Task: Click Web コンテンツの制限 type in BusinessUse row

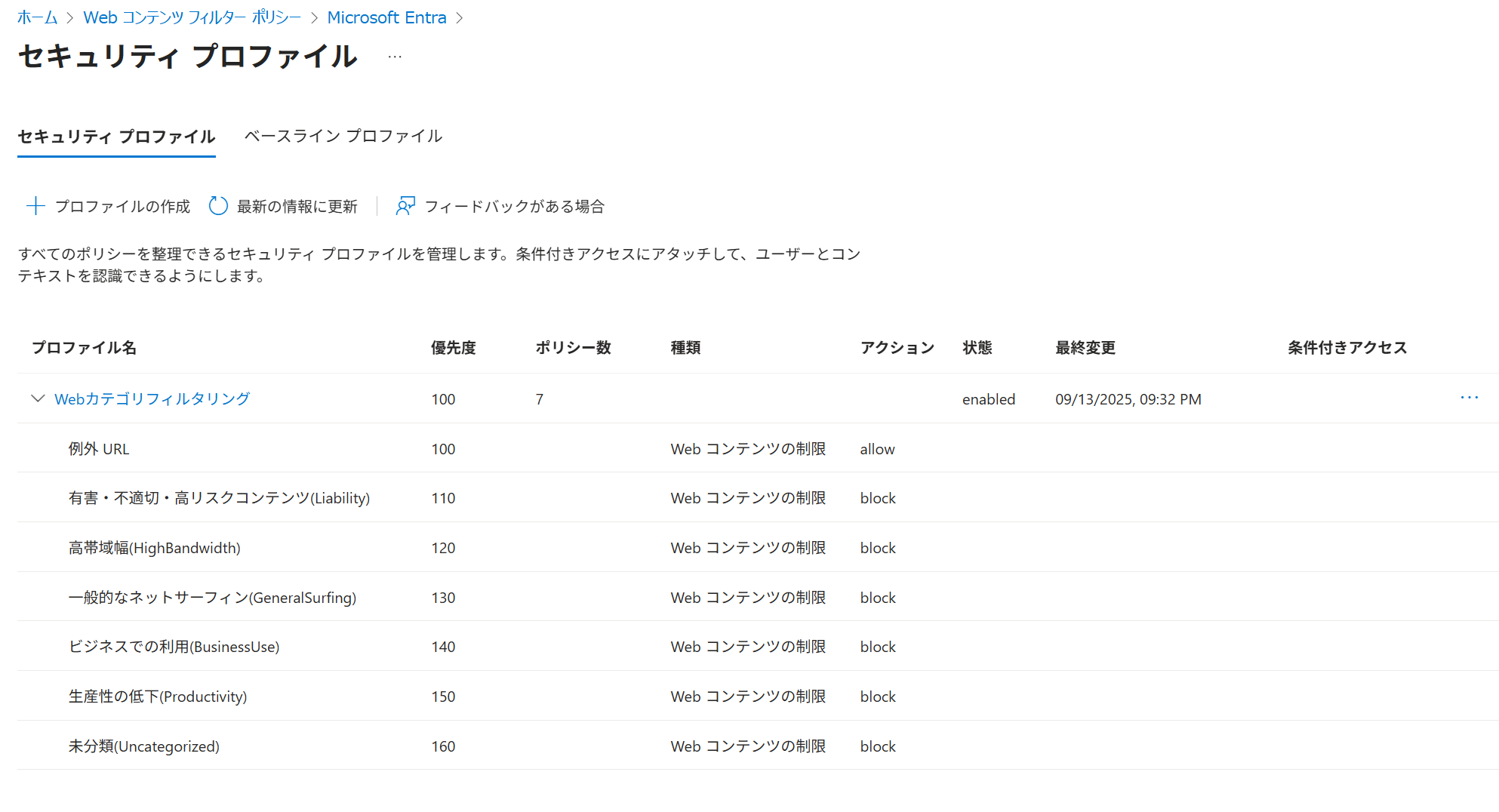Action: tap(748, 647)
